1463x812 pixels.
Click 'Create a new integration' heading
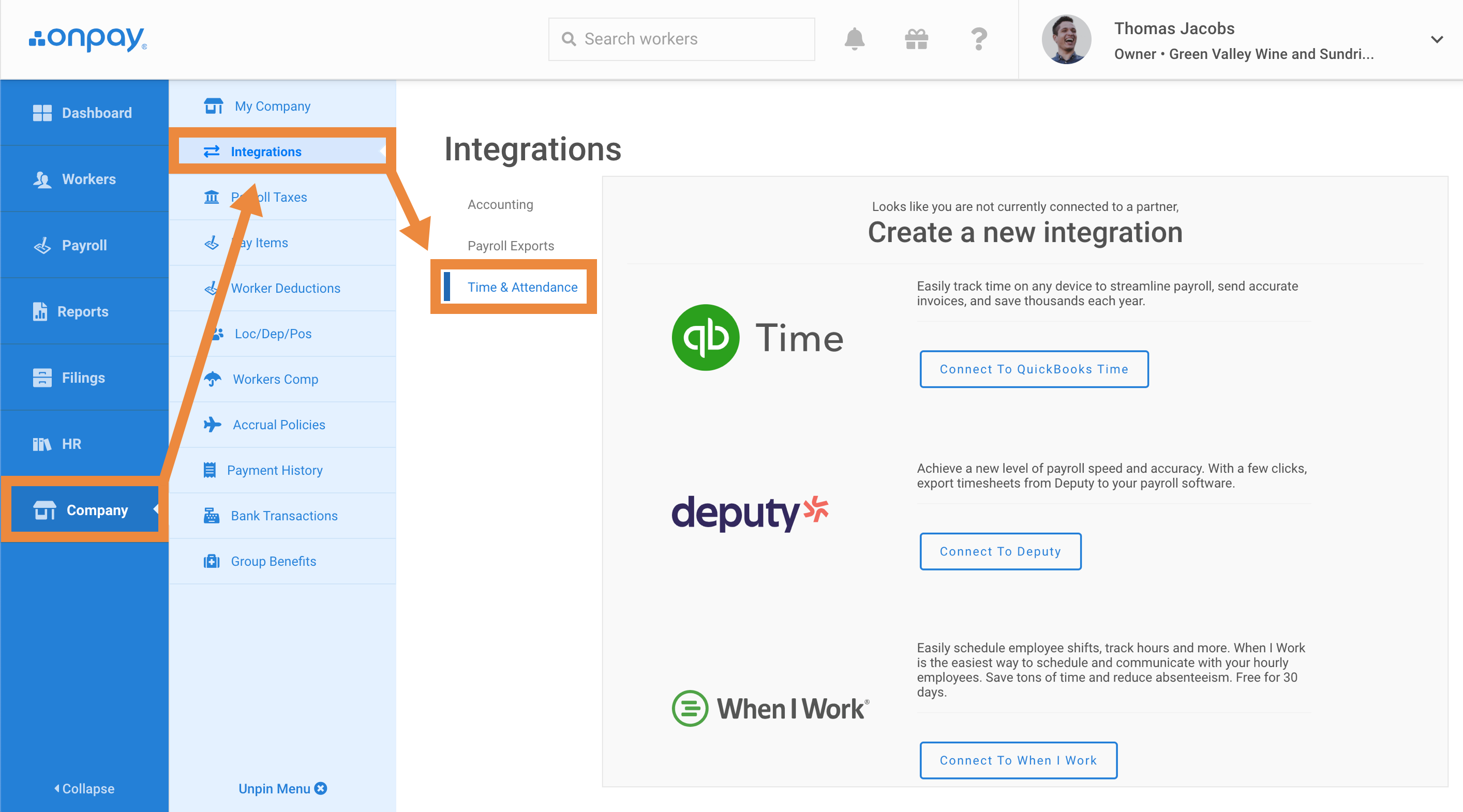pyautogui.click(x=1025, y=232)
